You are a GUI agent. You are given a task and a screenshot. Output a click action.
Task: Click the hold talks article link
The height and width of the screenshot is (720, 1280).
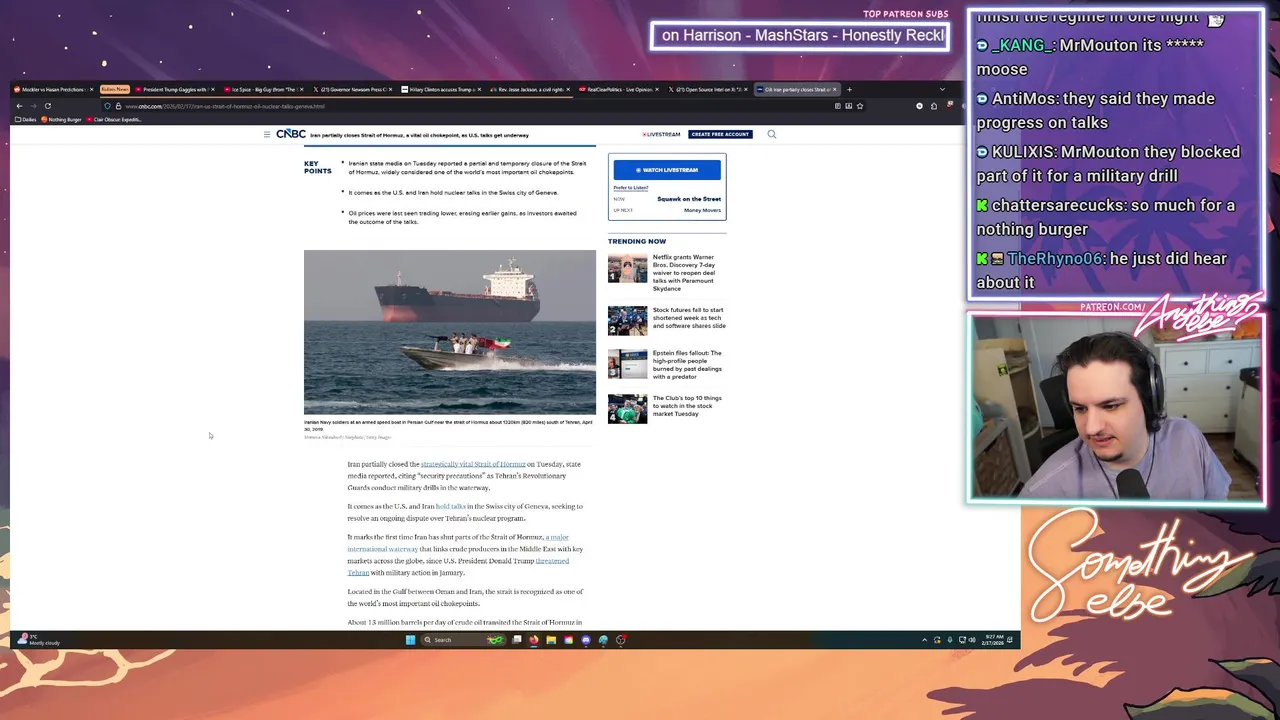point(451,506)
